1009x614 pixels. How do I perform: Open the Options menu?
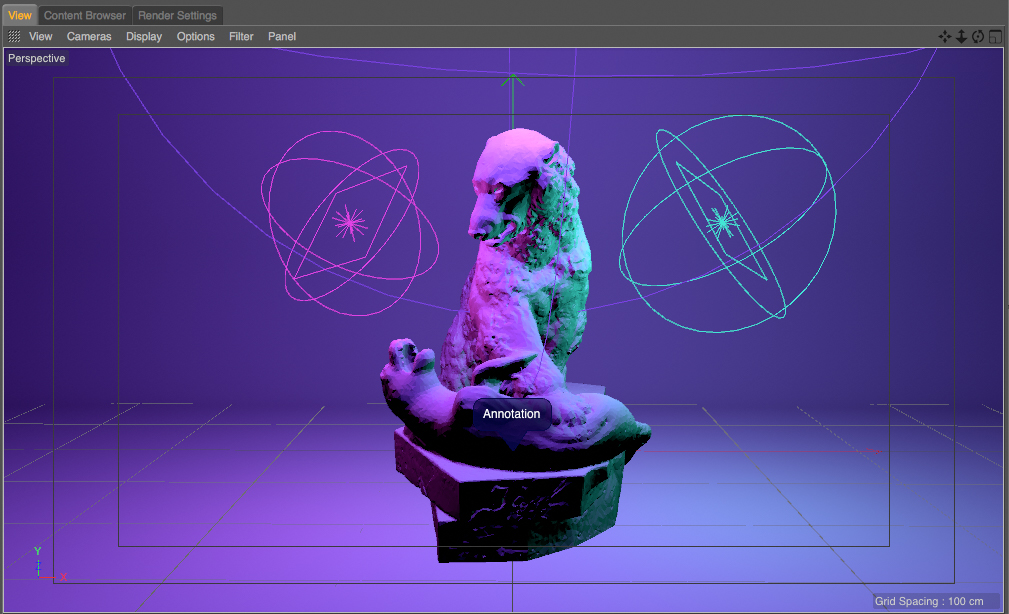point(196,36)
